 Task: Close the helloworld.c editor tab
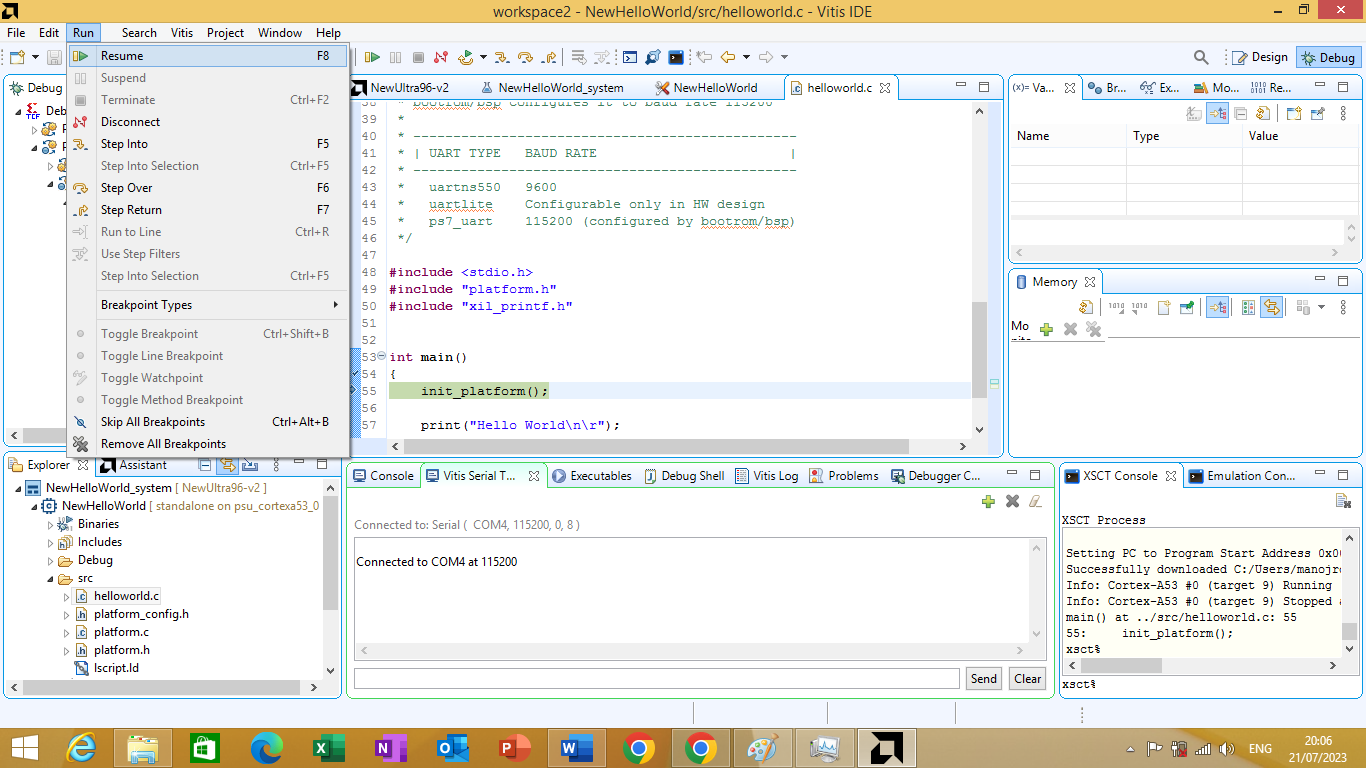884,87
